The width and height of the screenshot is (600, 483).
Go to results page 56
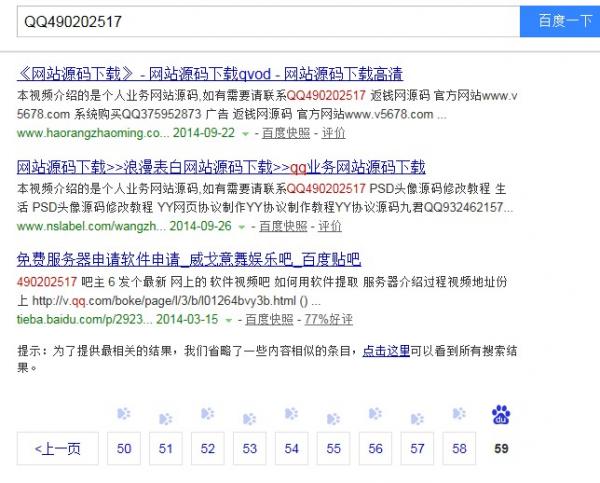tap(375, 448)
